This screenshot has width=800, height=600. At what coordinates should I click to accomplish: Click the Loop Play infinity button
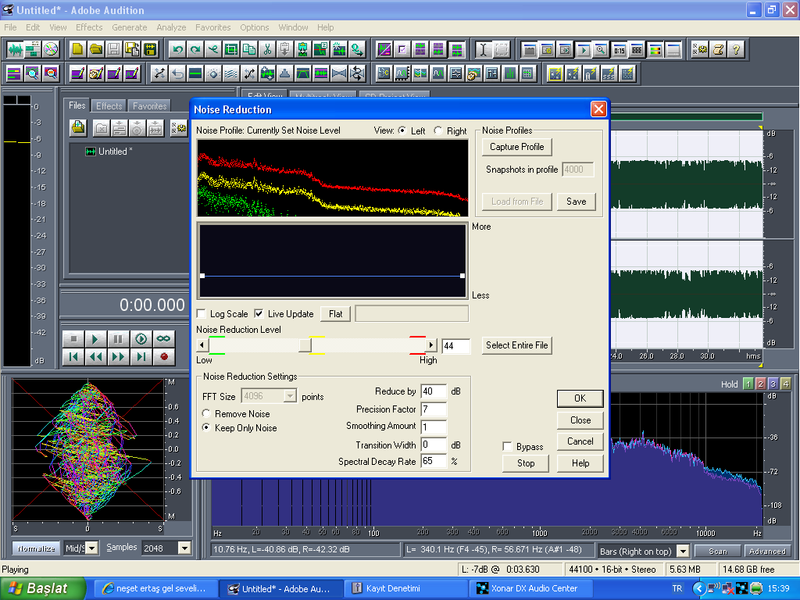point(163,339)
